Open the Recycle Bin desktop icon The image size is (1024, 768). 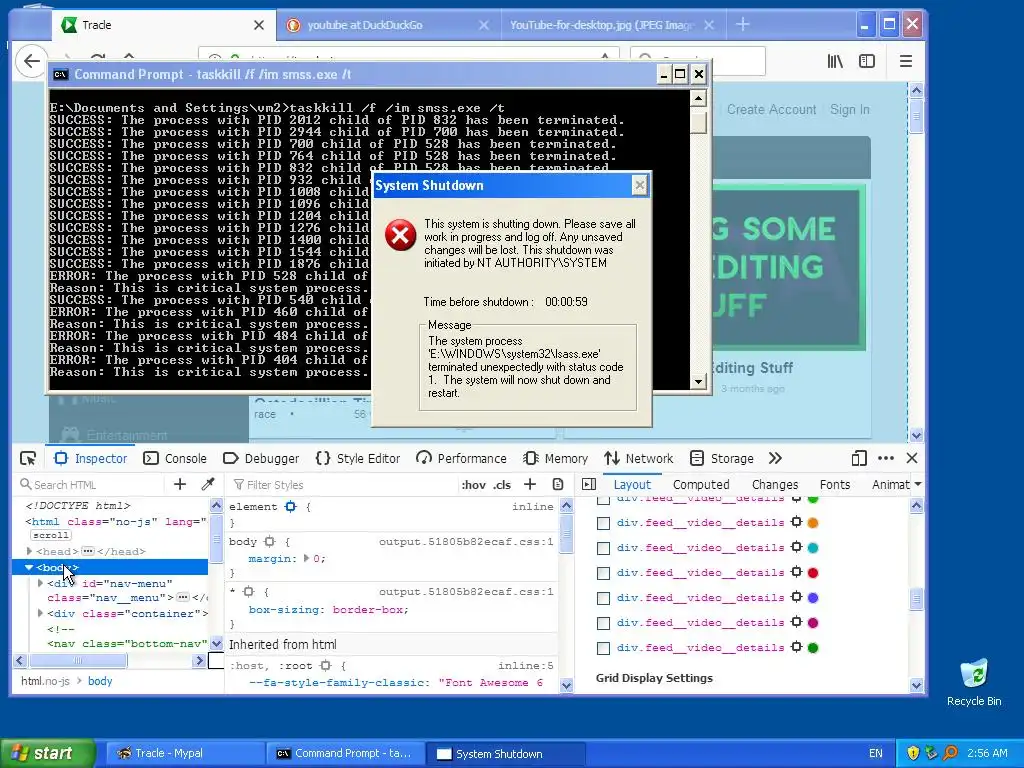tap(974, 682)
